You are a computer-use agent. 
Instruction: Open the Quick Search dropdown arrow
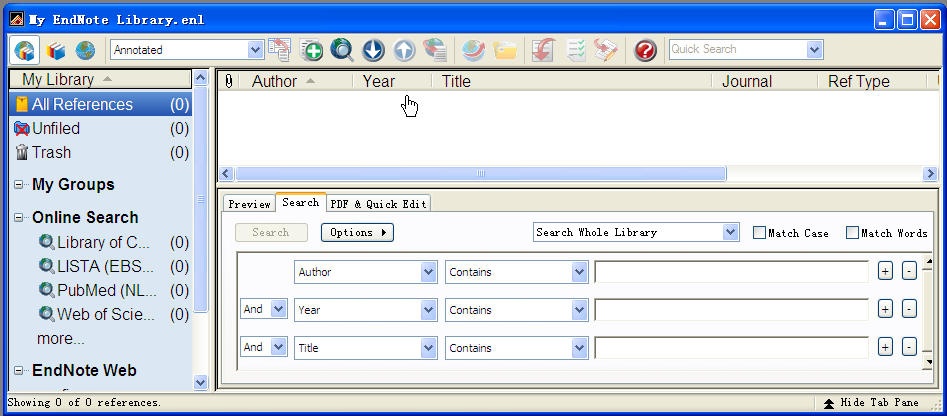pos(815,50)
